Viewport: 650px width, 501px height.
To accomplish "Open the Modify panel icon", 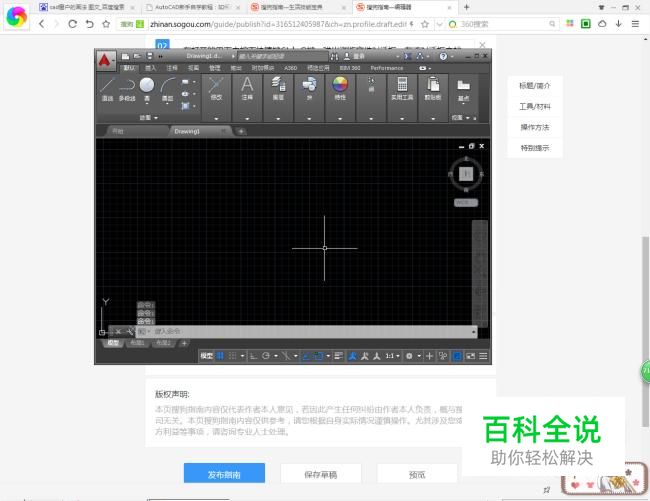I will pyautogui.click(x=216, y=89).
